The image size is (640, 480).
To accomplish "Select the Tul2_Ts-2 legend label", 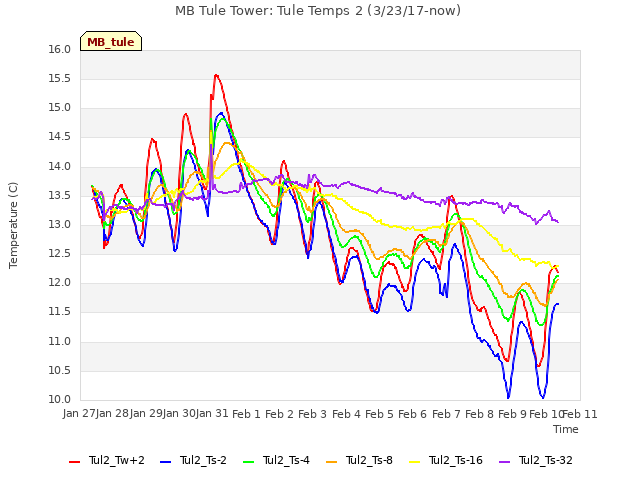I will 203,460.
